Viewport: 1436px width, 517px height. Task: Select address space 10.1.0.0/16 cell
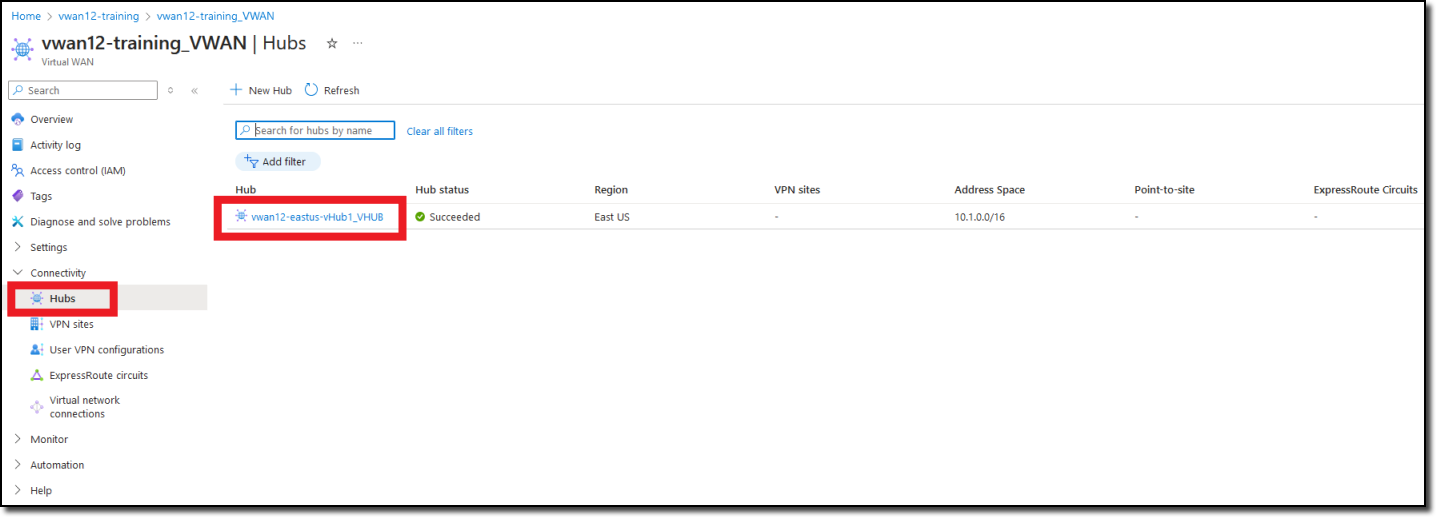coord(980,217)
